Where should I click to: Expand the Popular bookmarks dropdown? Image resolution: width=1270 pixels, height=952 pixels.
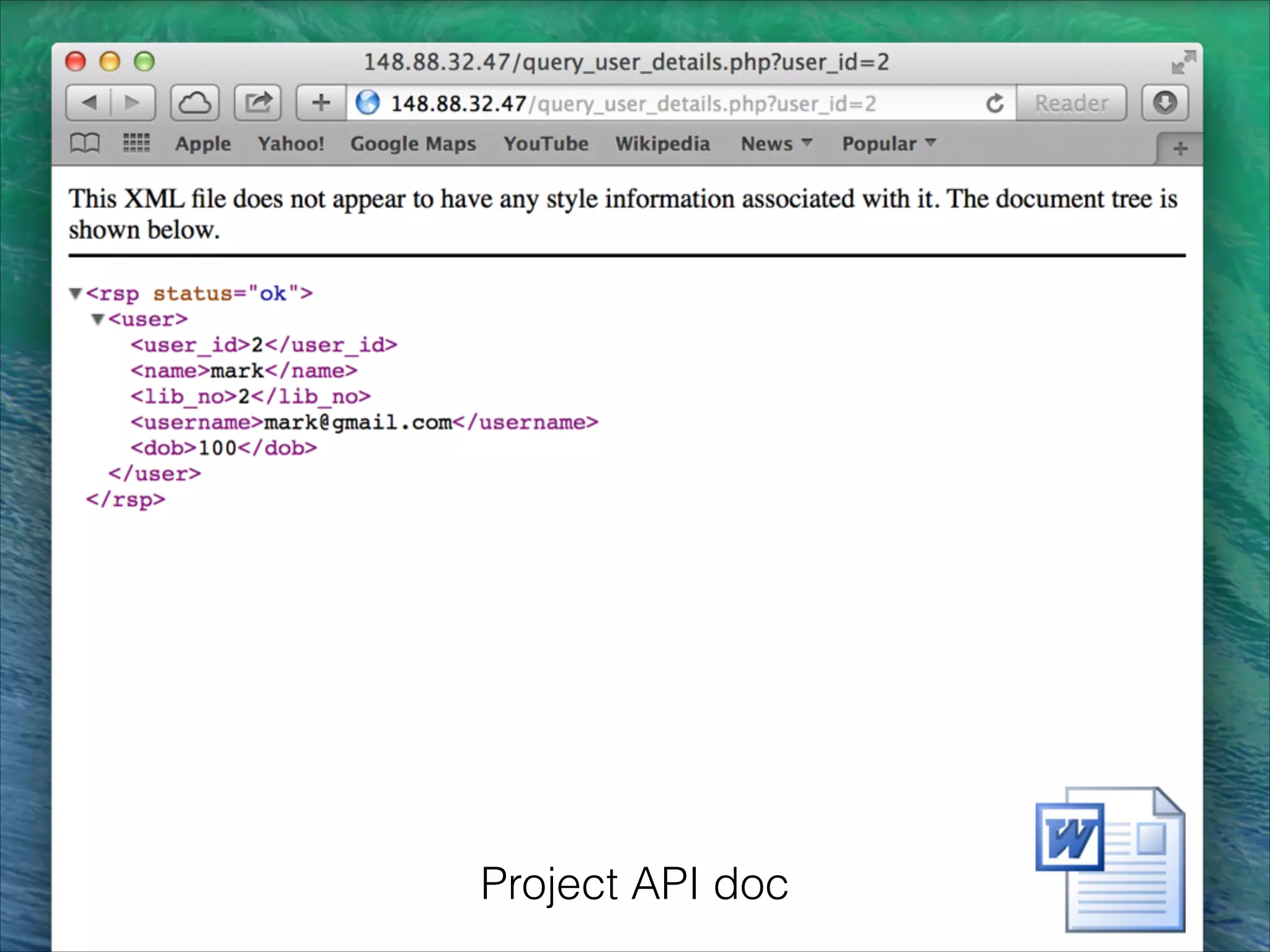coord(889,144)
